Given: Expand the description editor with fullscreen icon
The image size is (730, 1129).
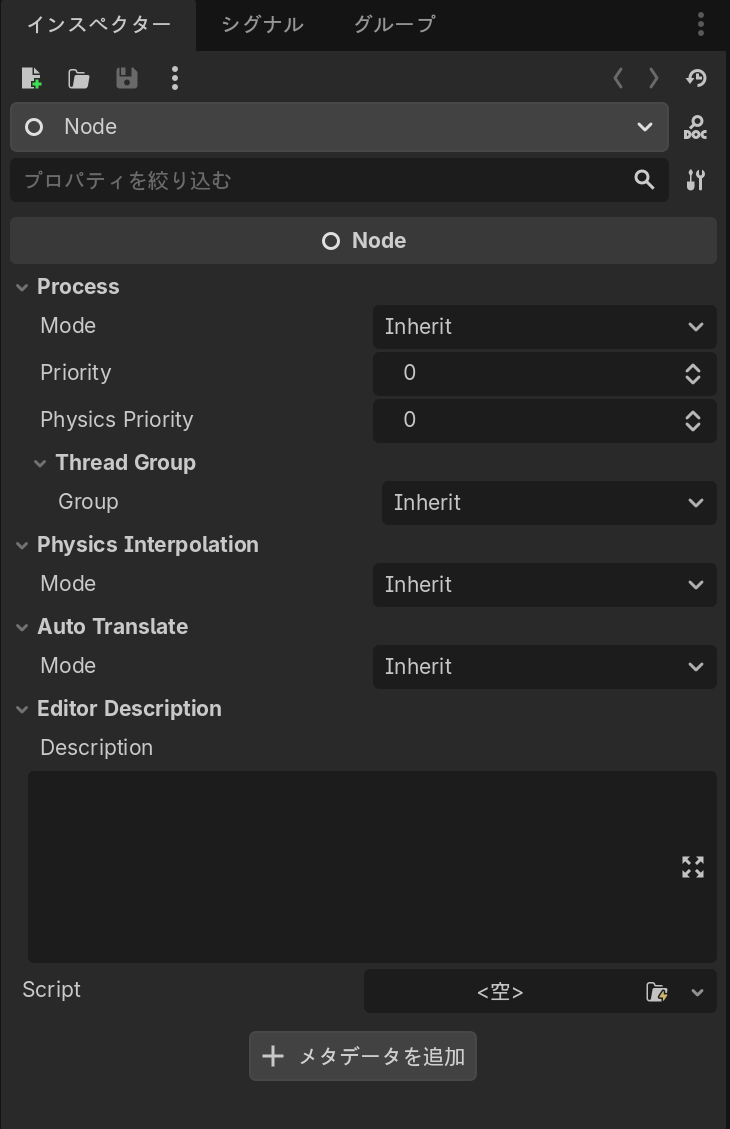Looking at the screenshot, I should click(693, 867).
